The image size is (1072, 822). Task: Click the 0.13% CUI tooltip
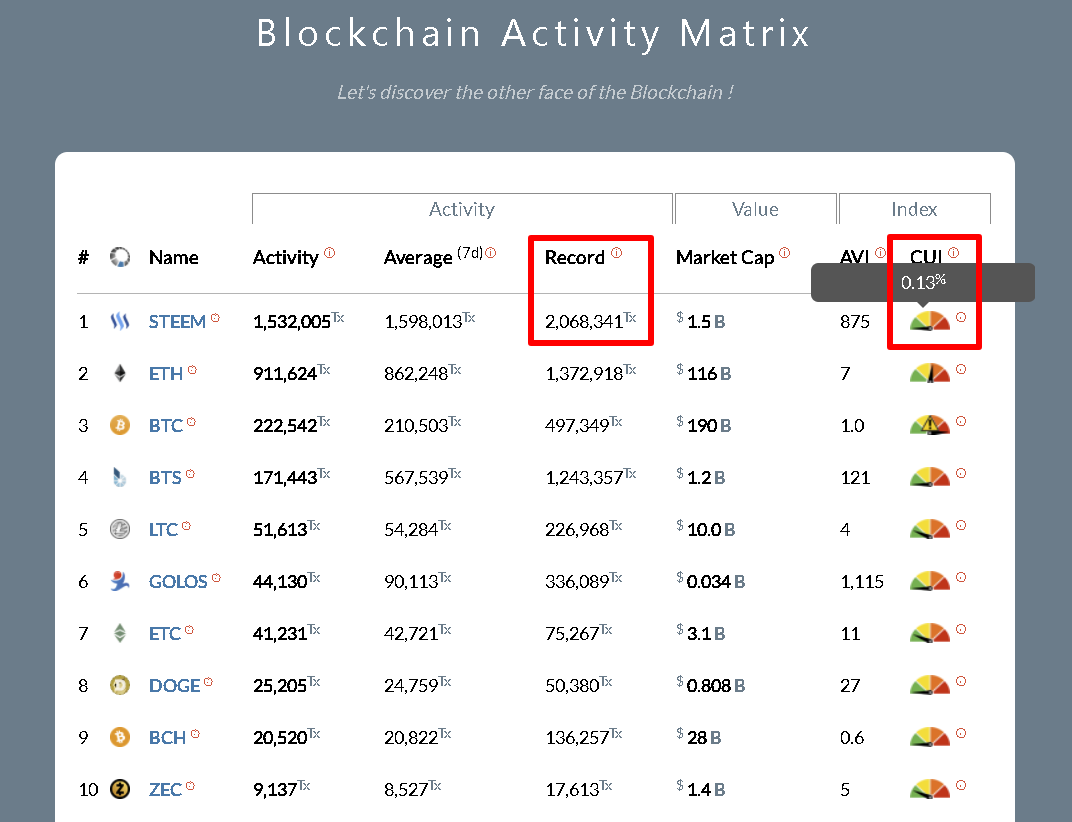(x=923, y=282)
